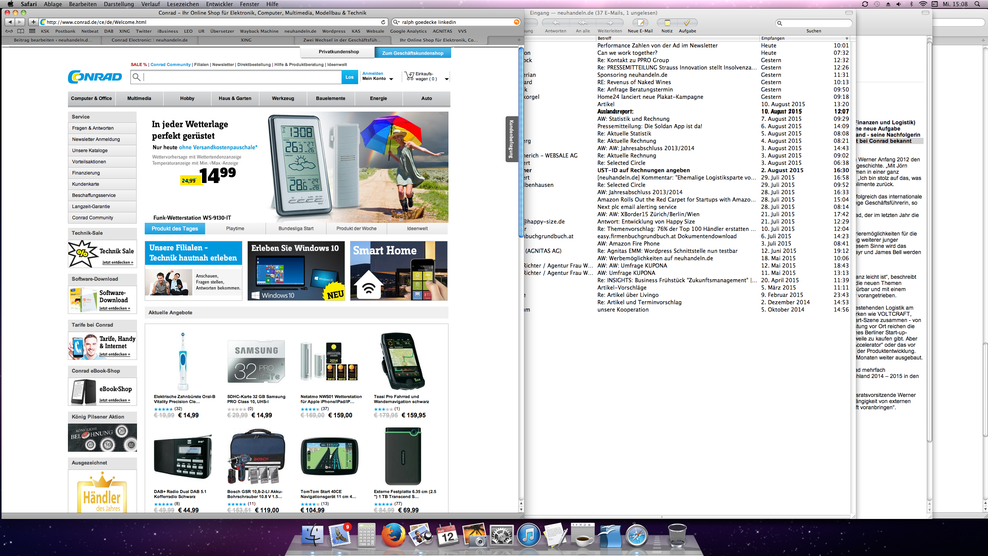Select the Computer & Office category
Screen dimensions: 988x556
[x=91, y=98]
